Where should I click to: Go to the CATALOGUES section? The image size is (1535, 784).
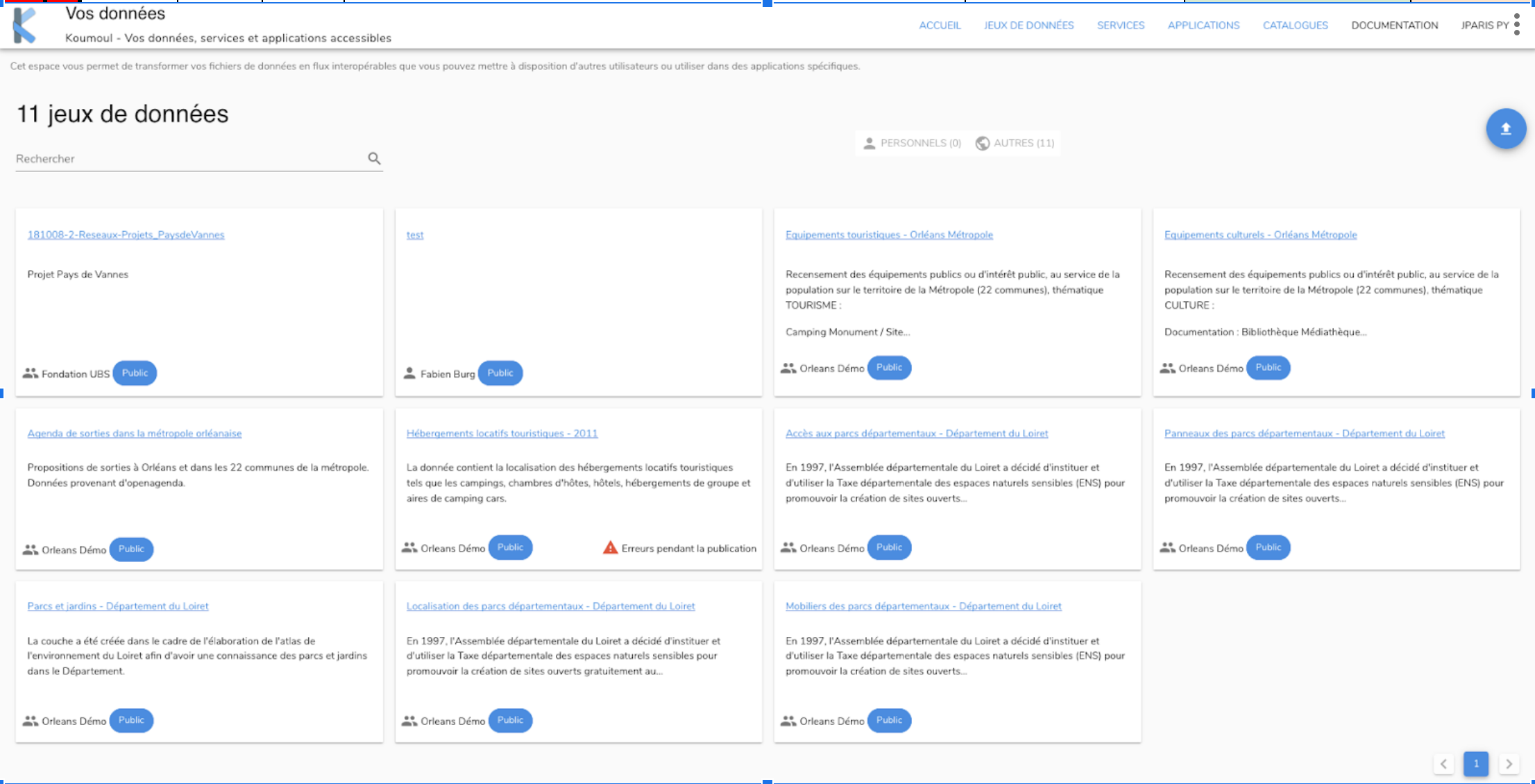tap(1295, 26)
